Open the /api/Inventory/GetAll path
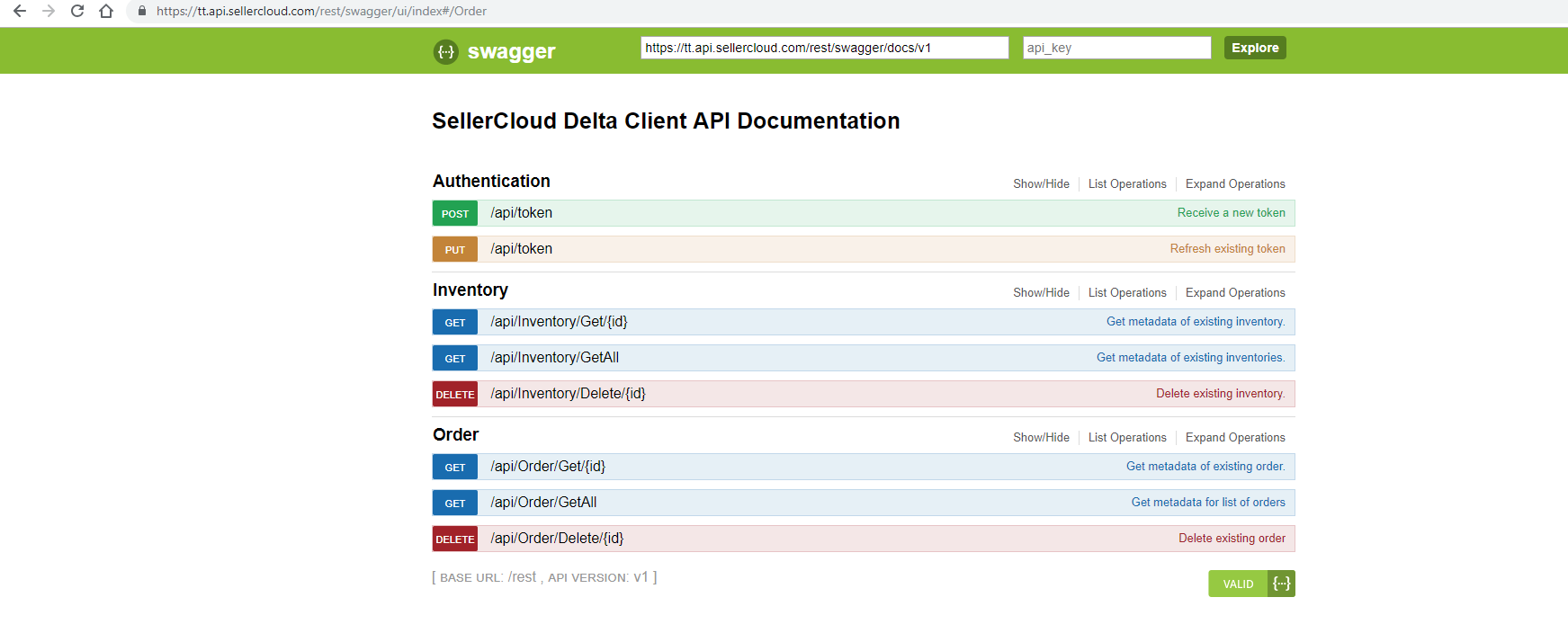Image resolution: width=1568 pixels, height=642 pixels. [x=555, y=358]
